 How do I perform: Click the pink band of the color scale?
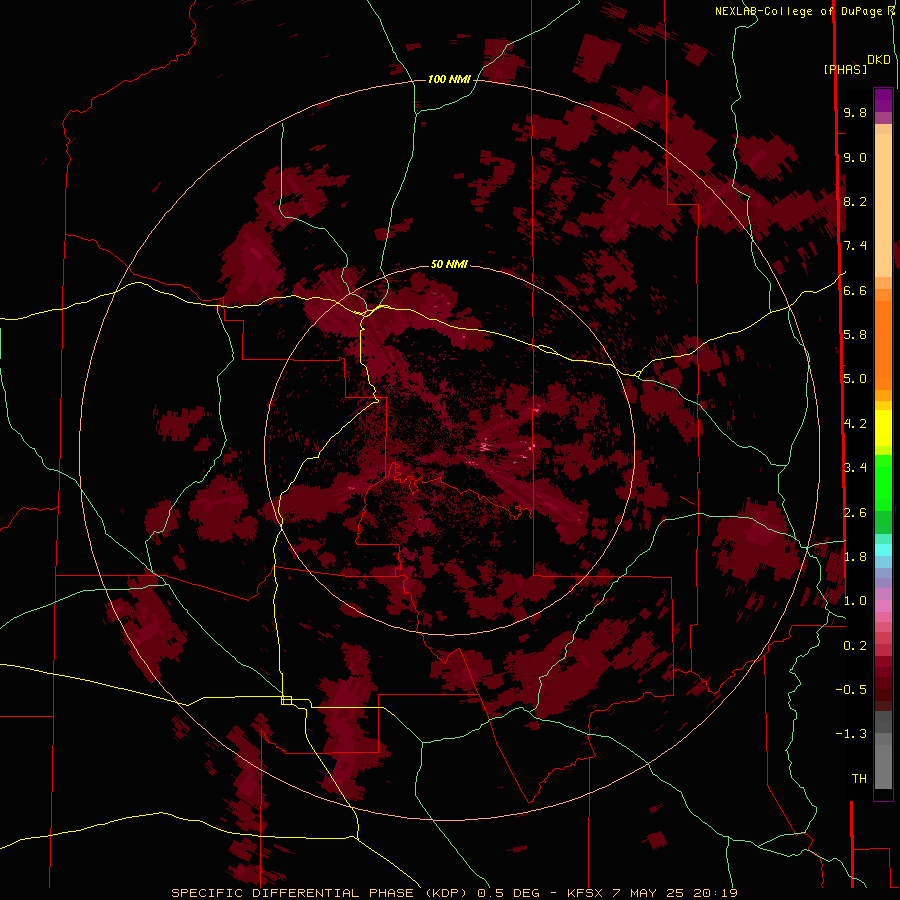pos(883,606)
